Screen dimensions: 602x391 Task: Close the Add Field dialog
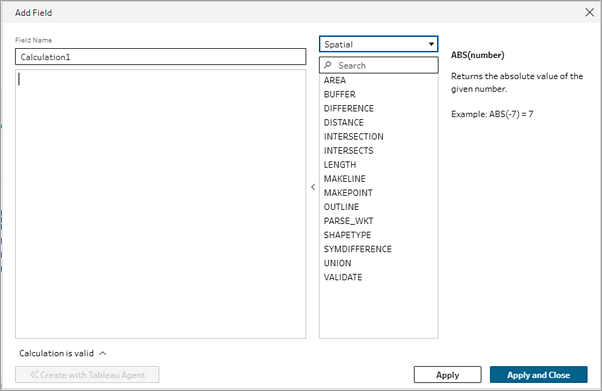pyautogui.click(x=589, y=13)
